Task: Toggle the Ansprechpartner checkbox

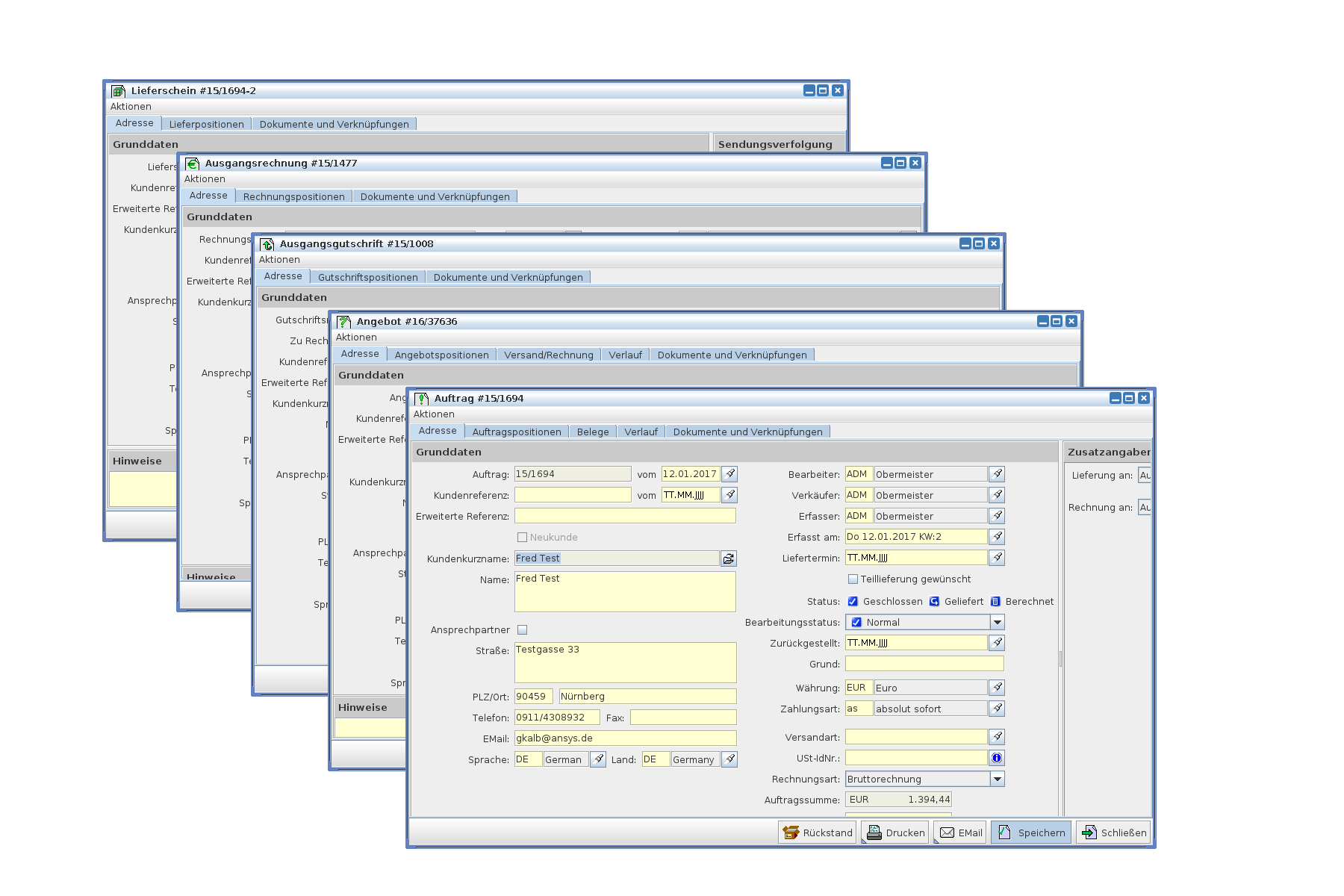Action: click(523, 630)
